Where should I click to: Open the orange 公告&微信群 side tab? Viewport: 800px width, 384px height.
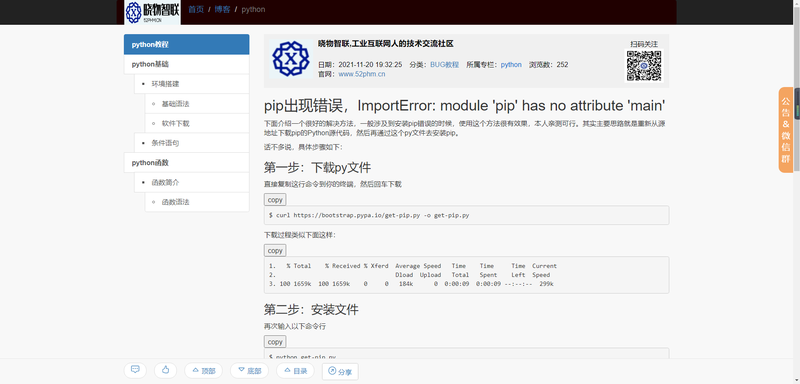click(786, 130)
